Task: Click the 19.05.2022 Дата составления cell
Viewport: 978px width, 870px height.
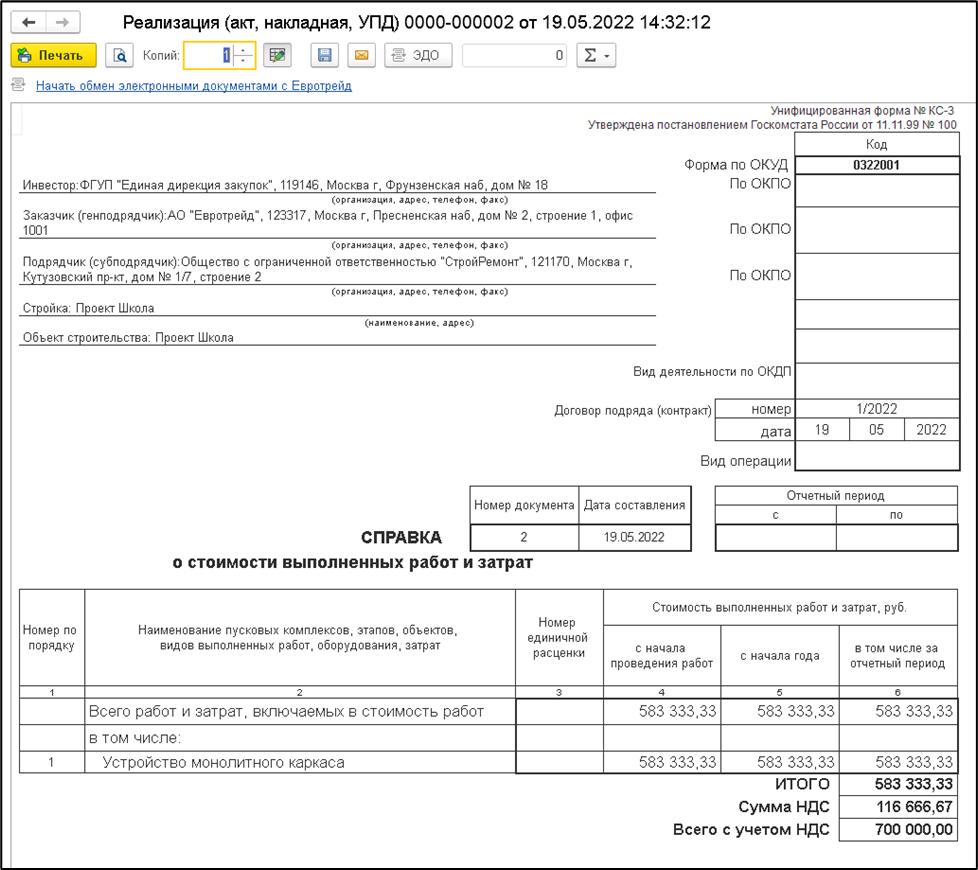Action: click(635, 537)
